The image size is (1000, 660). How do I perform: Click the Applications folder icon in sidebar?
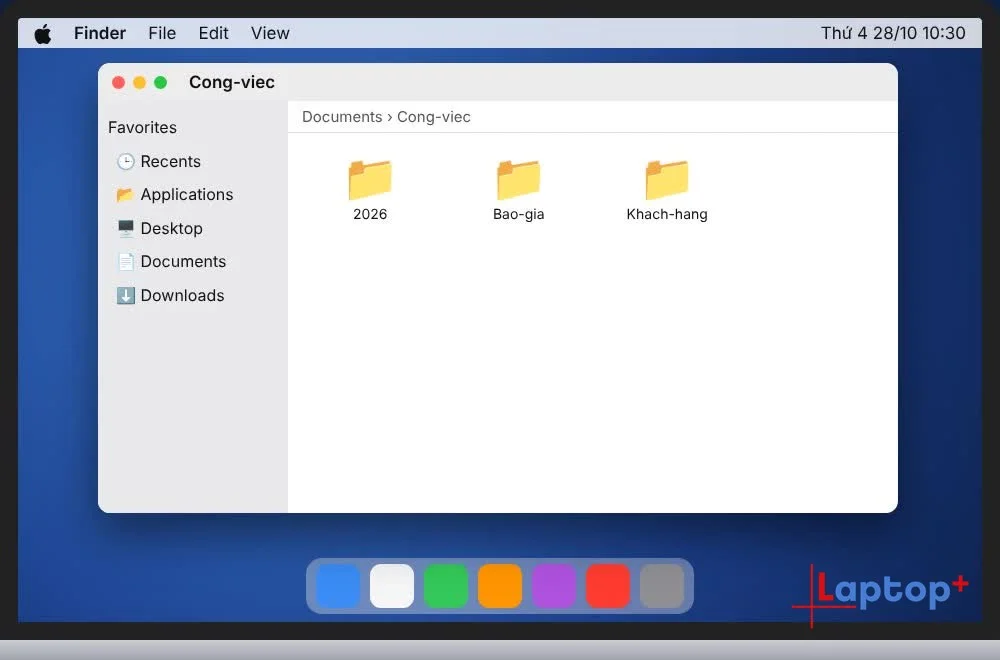126,194
